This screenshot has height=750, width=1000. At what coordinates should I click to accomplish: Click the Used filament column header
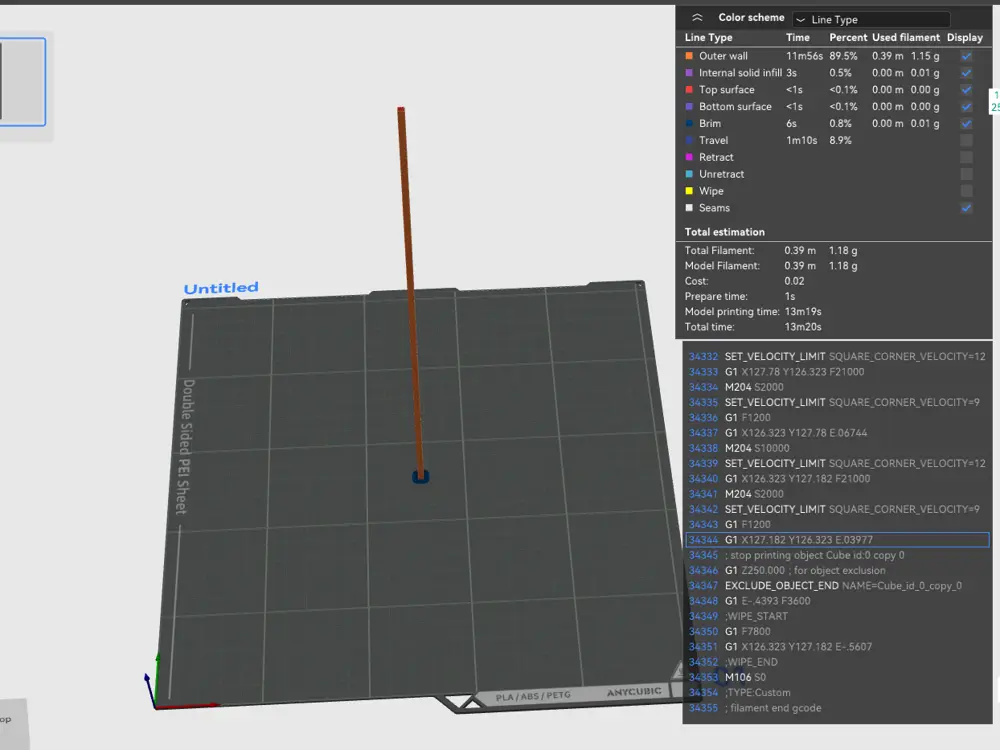906,38
